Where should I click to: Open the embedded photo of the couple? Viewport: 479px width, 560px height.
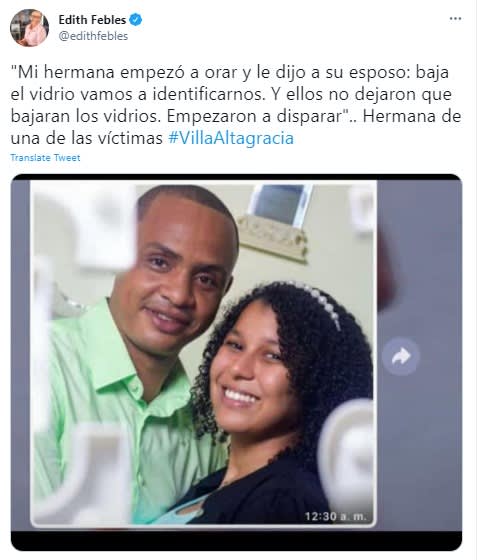coord(204,353)
